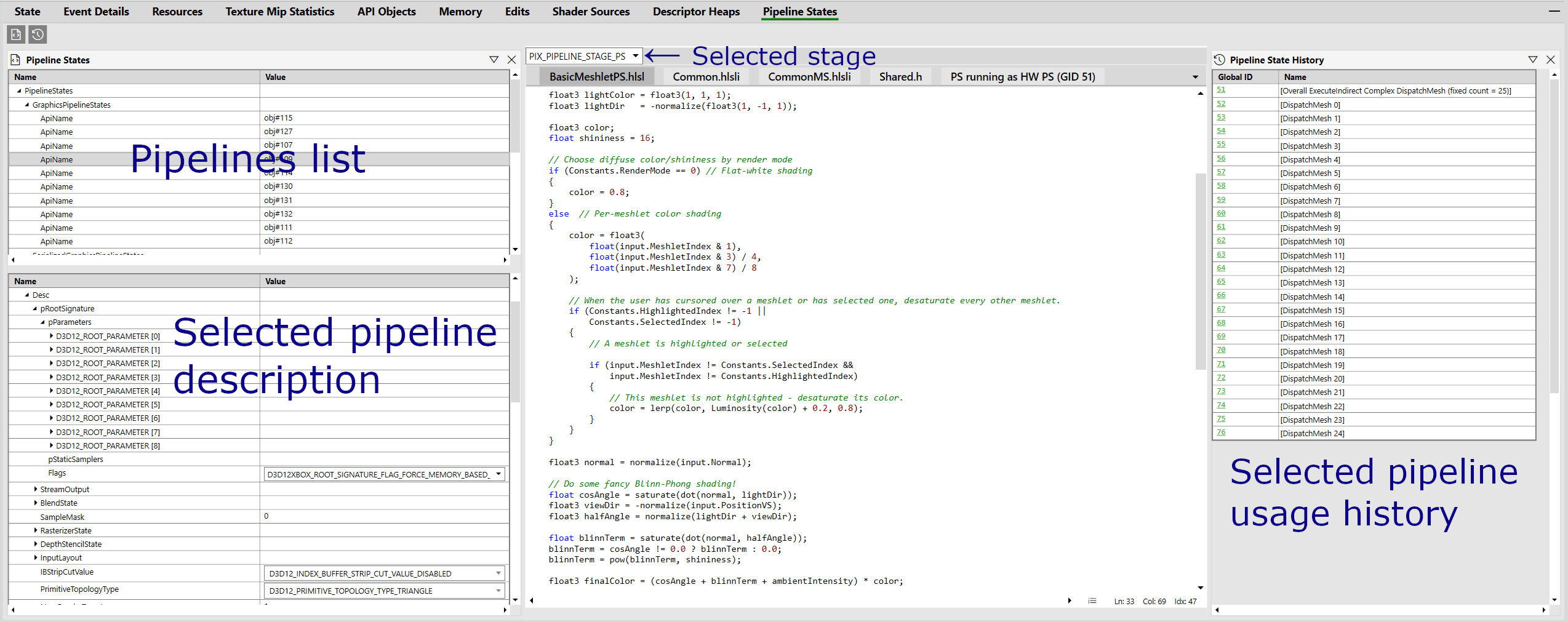Open the CommonMS.hlsli file tab
The height and width of the screenshot is (622, 1568).
pyautogui.click(x=809, y=77)
